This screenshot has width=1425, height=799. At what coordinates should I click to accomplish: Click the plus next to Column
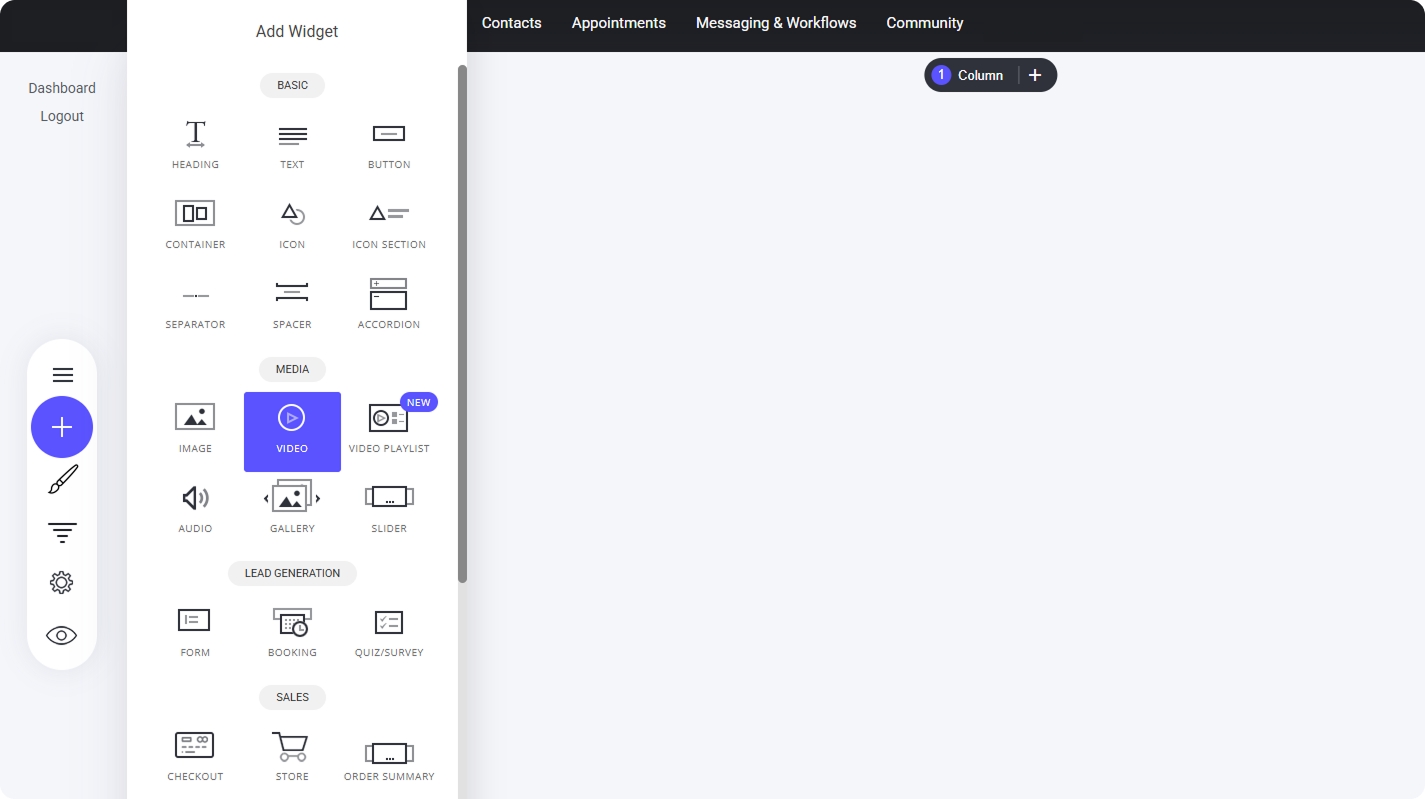pos(1035,75)
